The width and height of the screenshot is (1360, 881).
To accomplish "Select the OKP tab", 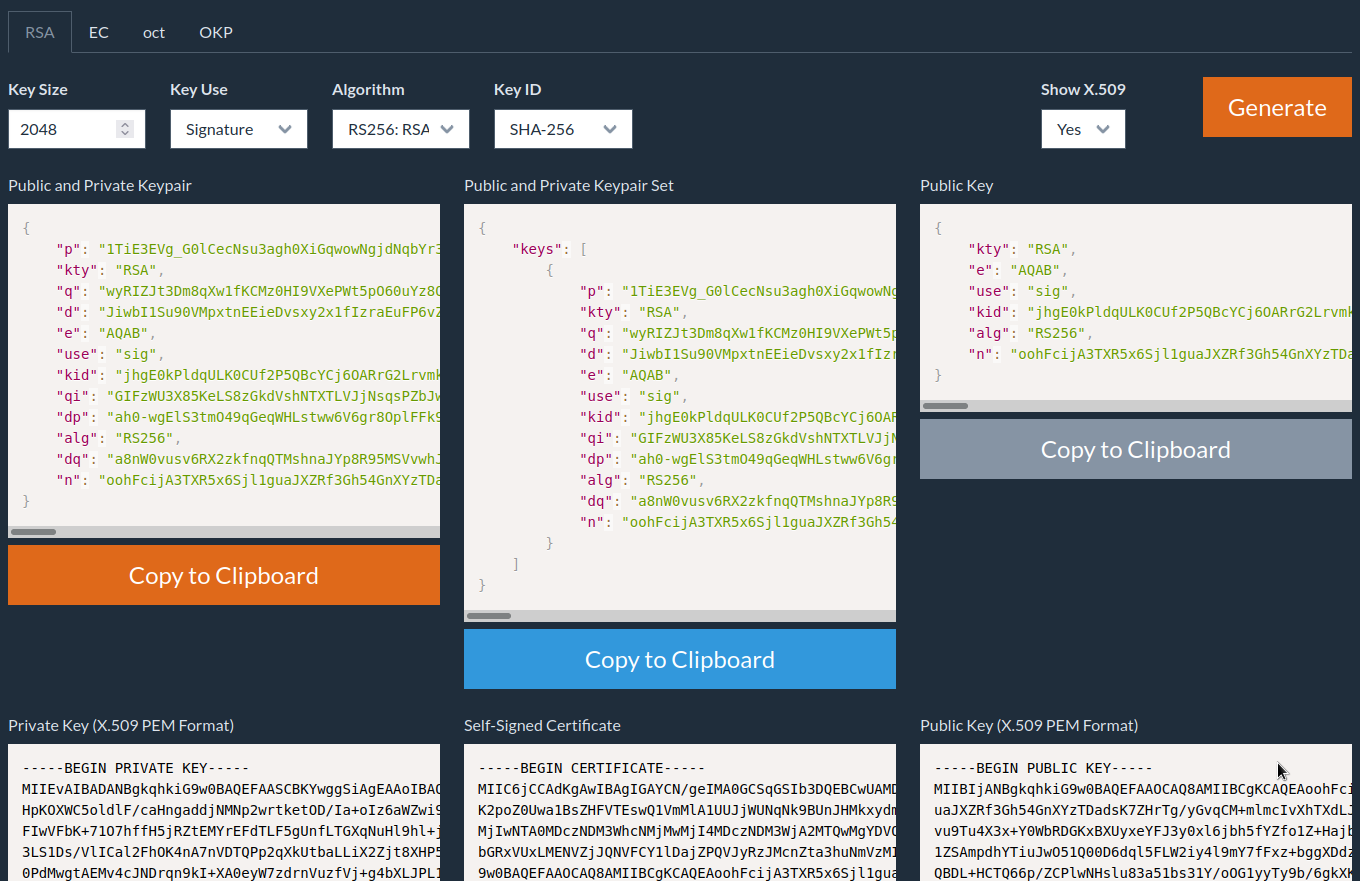I will 215,32.
